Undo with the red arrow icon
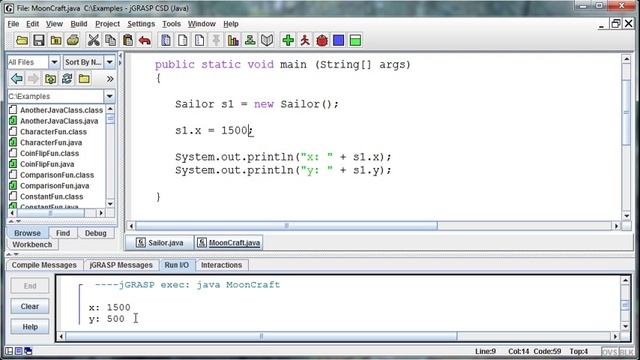Image resolution: width=640 pixels, height=360 pixels. click(144, 40)
